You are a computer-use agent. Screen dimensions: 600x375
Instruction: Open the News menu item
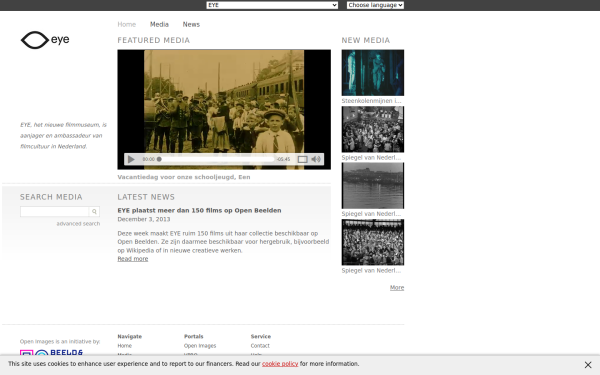tap(191, 24)
